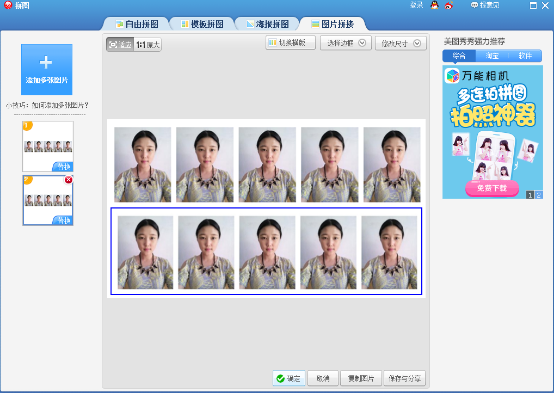The width and height of the screenshot is (554, 393).
Task: Switch to the 自由拼图 tab
Action: [137, 24]
